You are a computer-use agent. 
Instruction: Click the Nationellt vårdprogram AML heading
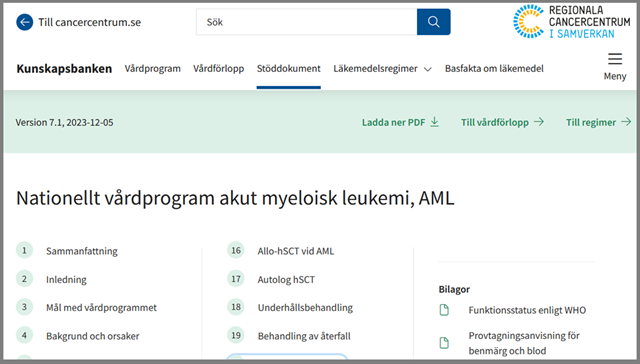(x=235, y=198)
